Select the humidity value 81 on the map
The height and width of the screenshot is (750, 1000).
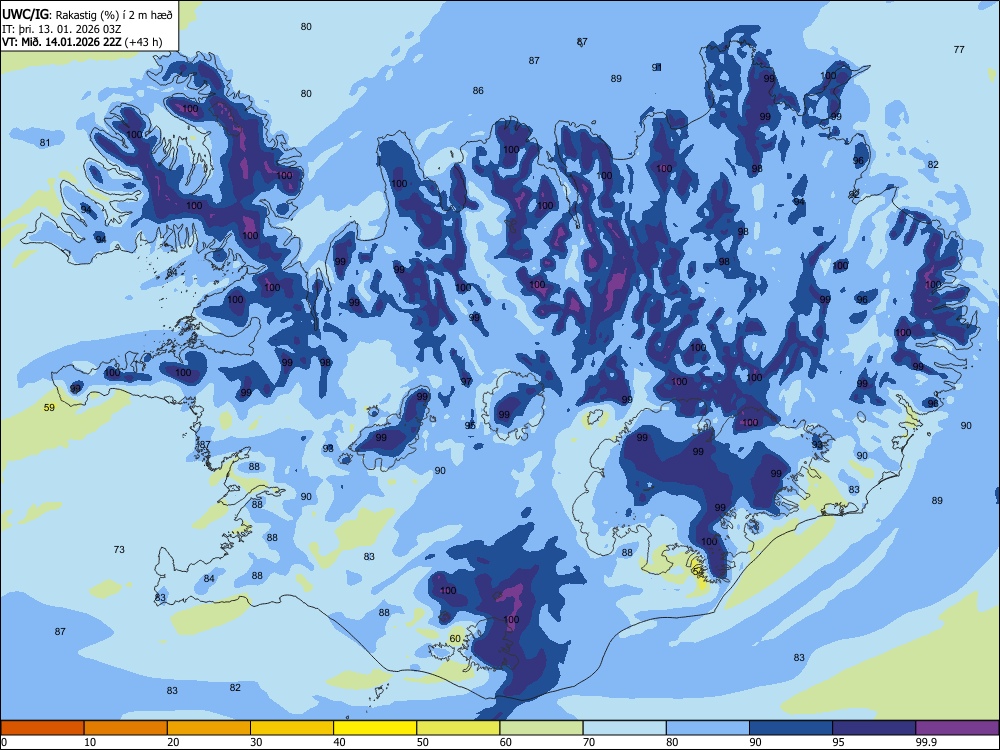tap(45, 143)
